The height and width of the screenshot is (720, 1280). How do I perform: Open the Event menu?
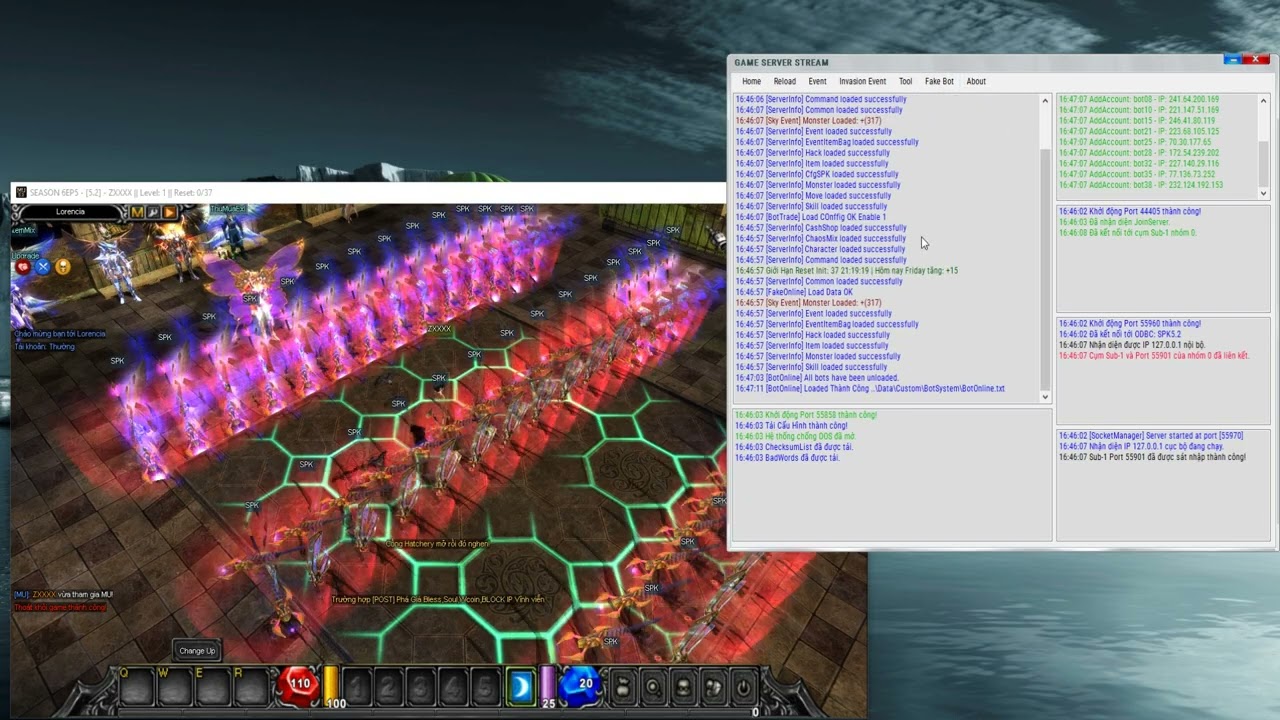[x=817, y=82]
